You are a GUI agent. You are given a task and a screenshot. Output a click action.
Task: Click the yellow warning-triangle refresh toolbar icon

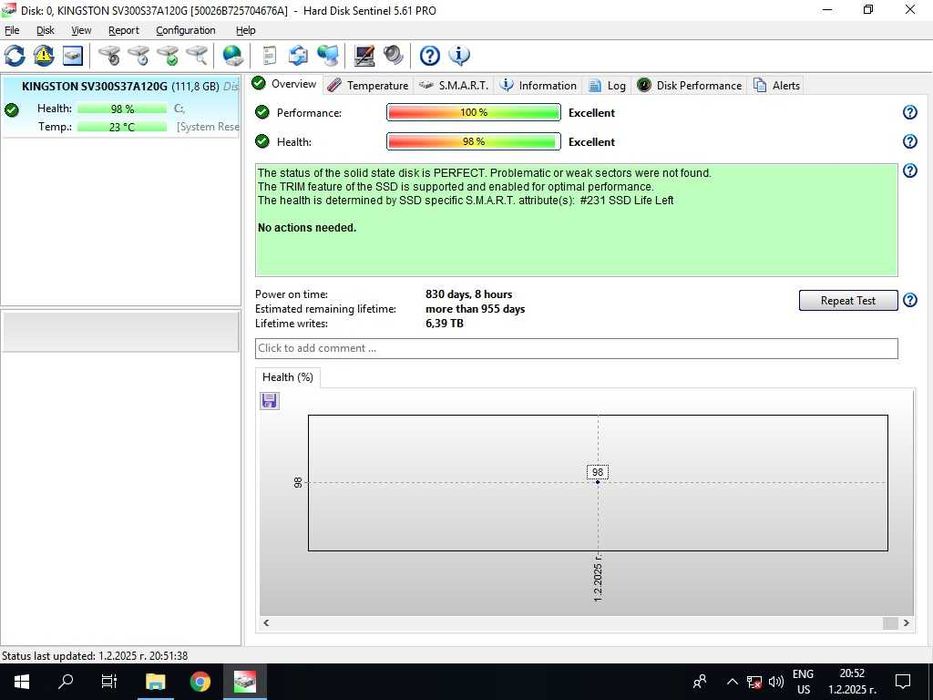point(43,56)
